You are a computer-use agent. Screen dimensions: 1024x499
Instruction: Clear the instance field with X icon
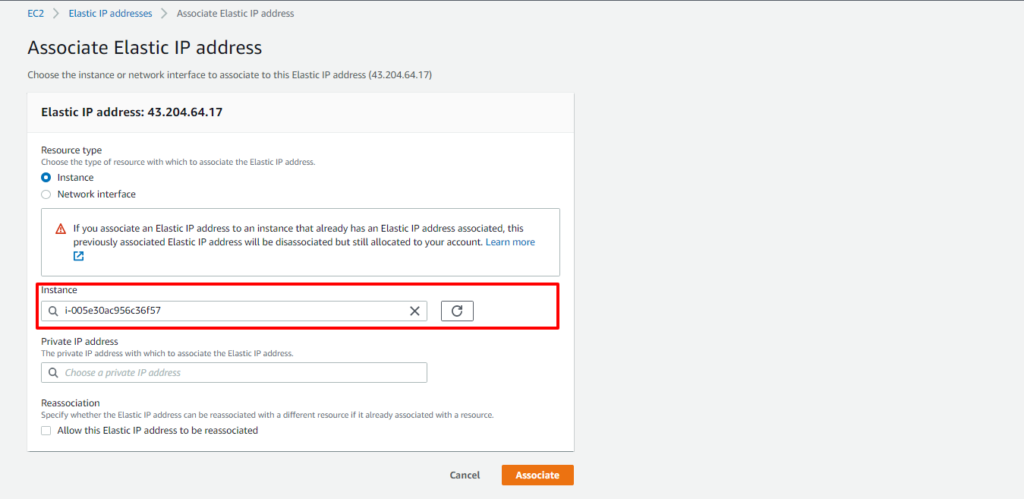pos(414,311)
